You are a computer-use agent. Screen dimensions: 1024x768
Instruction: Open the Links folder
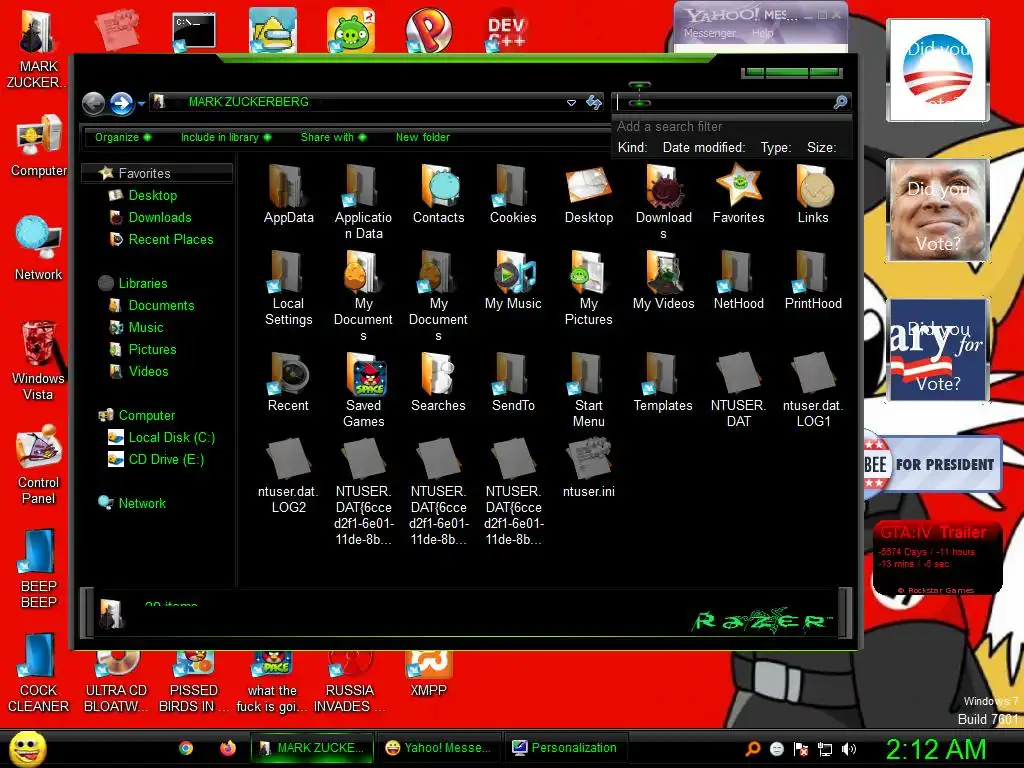813,194
